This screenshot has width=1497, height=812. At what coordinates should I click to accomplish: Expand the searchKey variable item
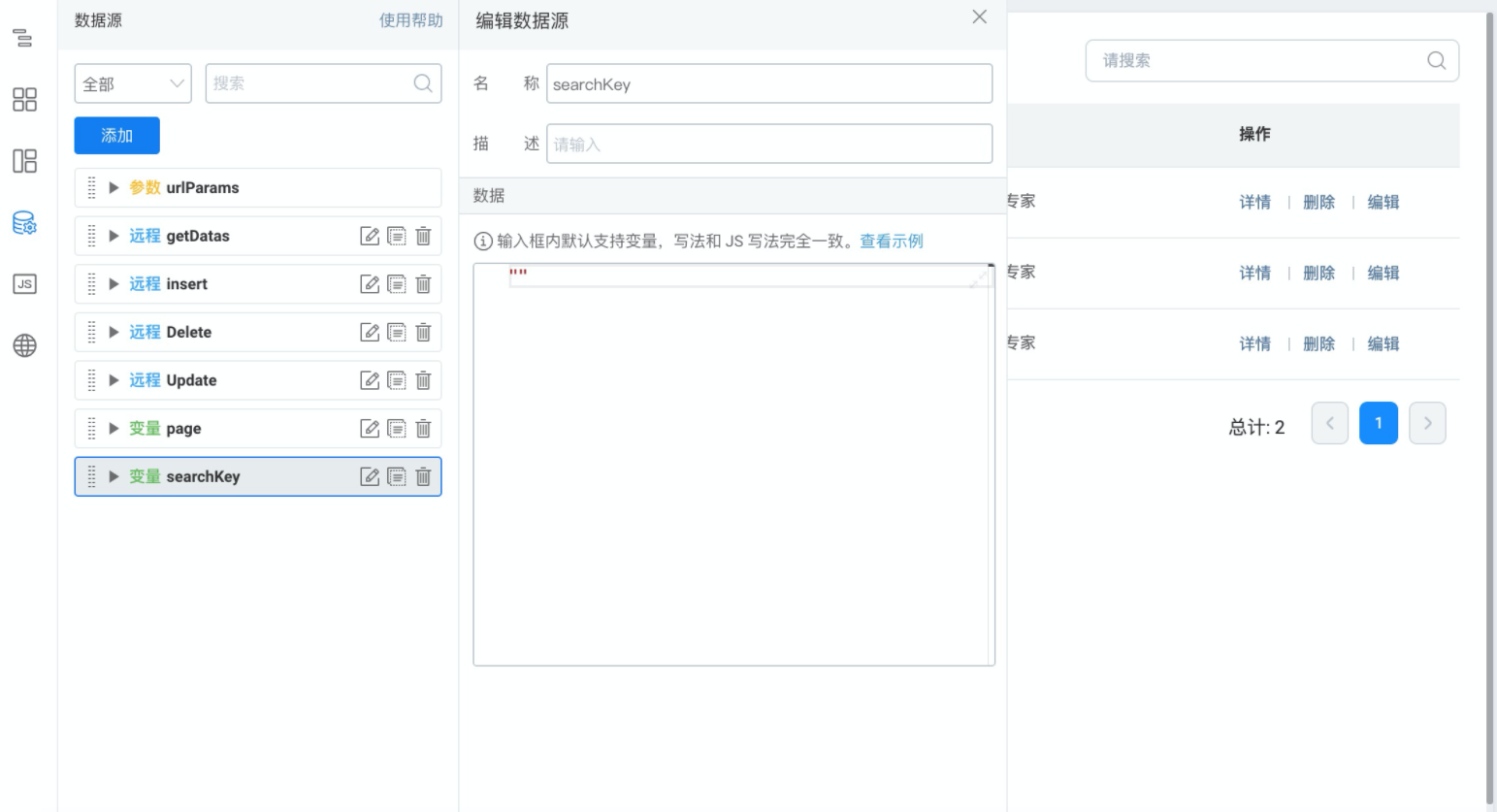coord(114,476)
